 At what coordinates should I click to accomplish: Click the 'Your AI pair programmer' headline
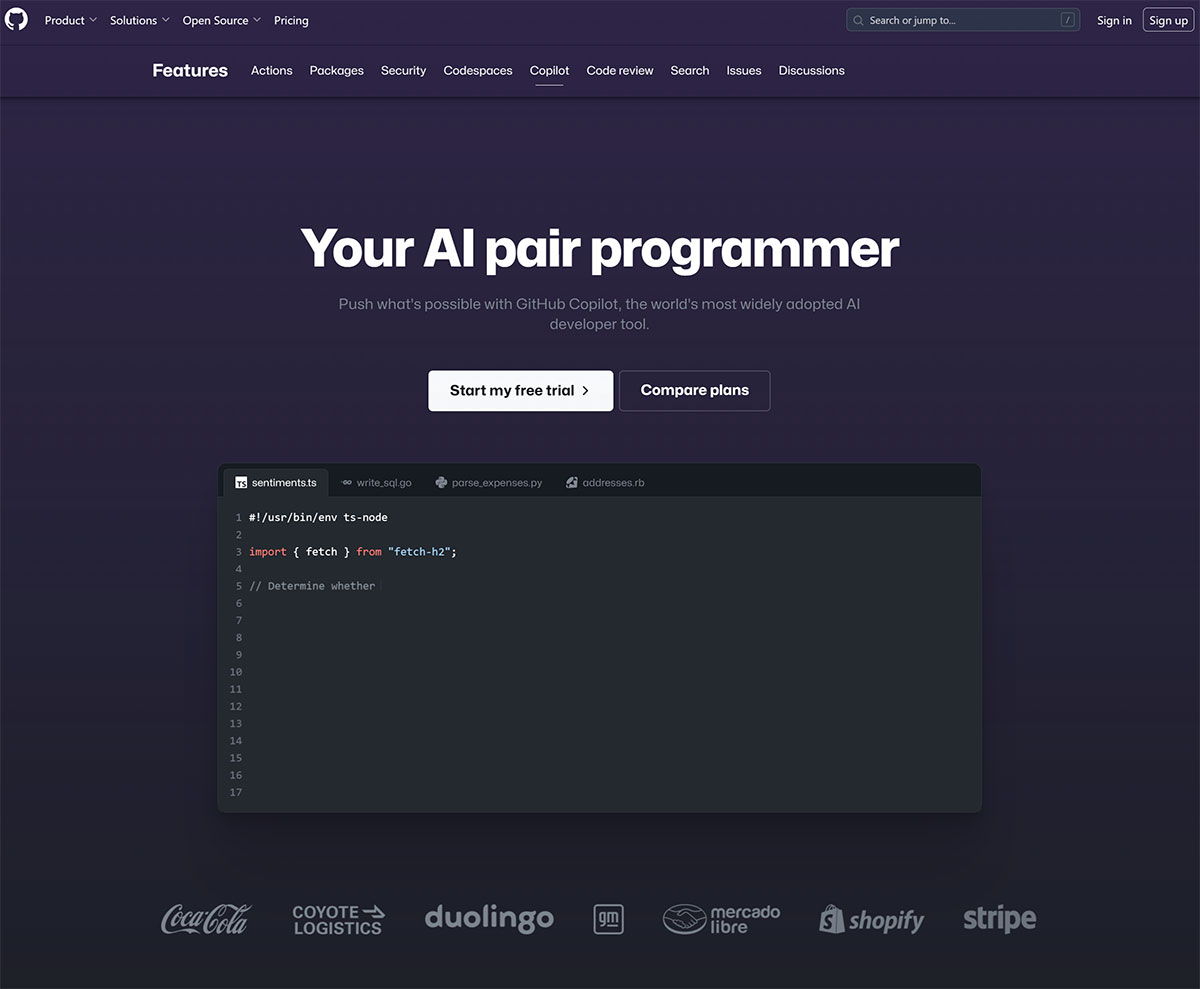600,248
